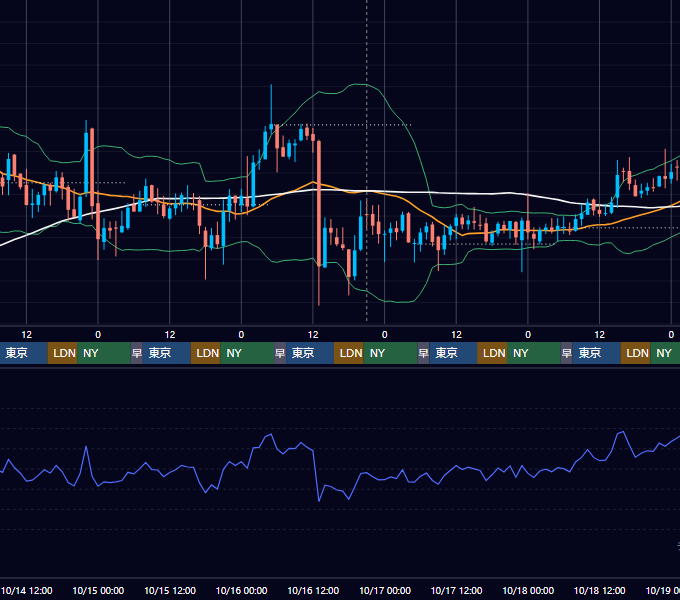The height and width of the screenshot is (600, 680).
Task: Select the 東京 session block at 10/15 12:00
Action: [x=167, y=353]
